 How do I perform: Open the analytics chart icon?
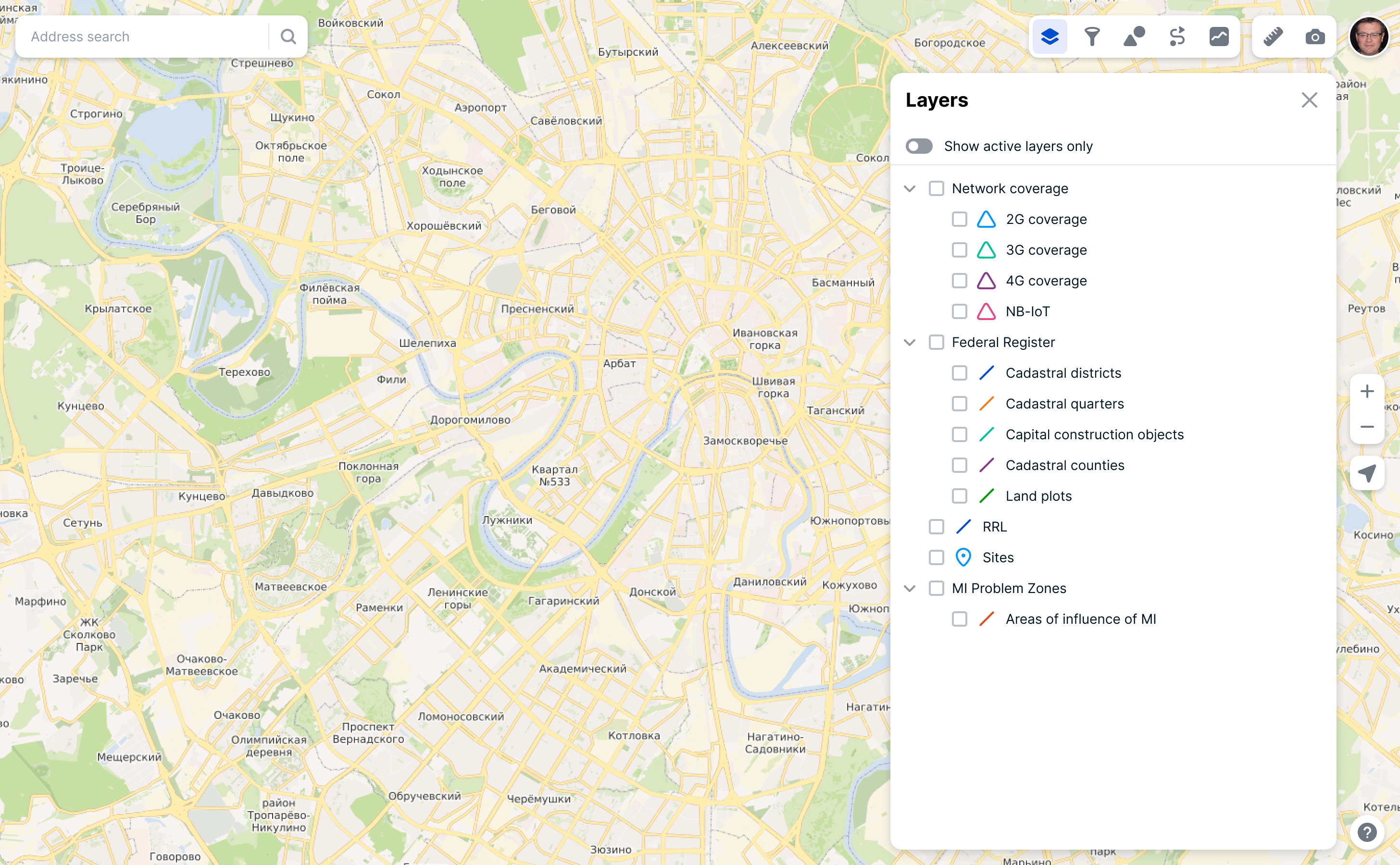click(x=1219, y=37)
